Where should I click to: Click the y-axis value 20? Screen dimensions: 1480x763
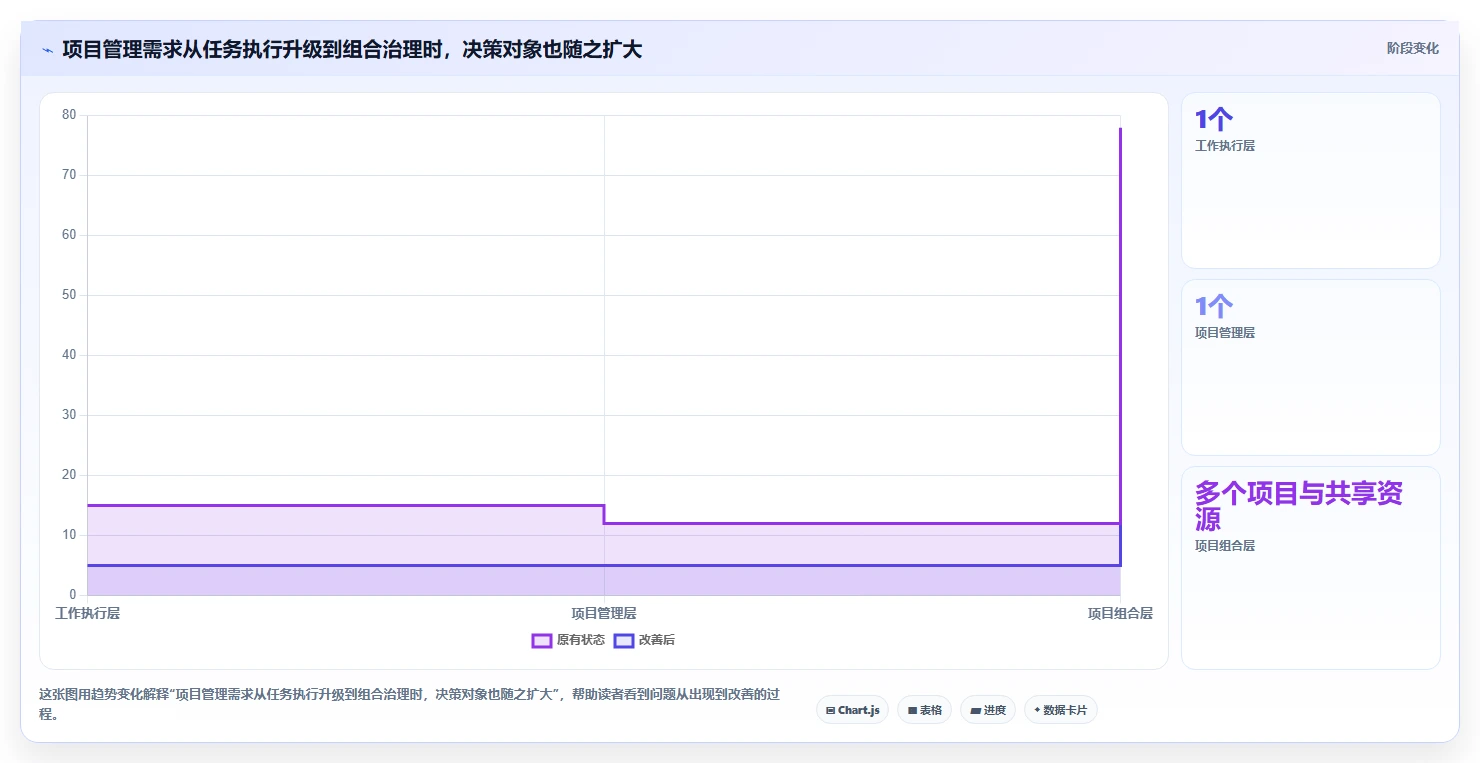tap(69, 475)
